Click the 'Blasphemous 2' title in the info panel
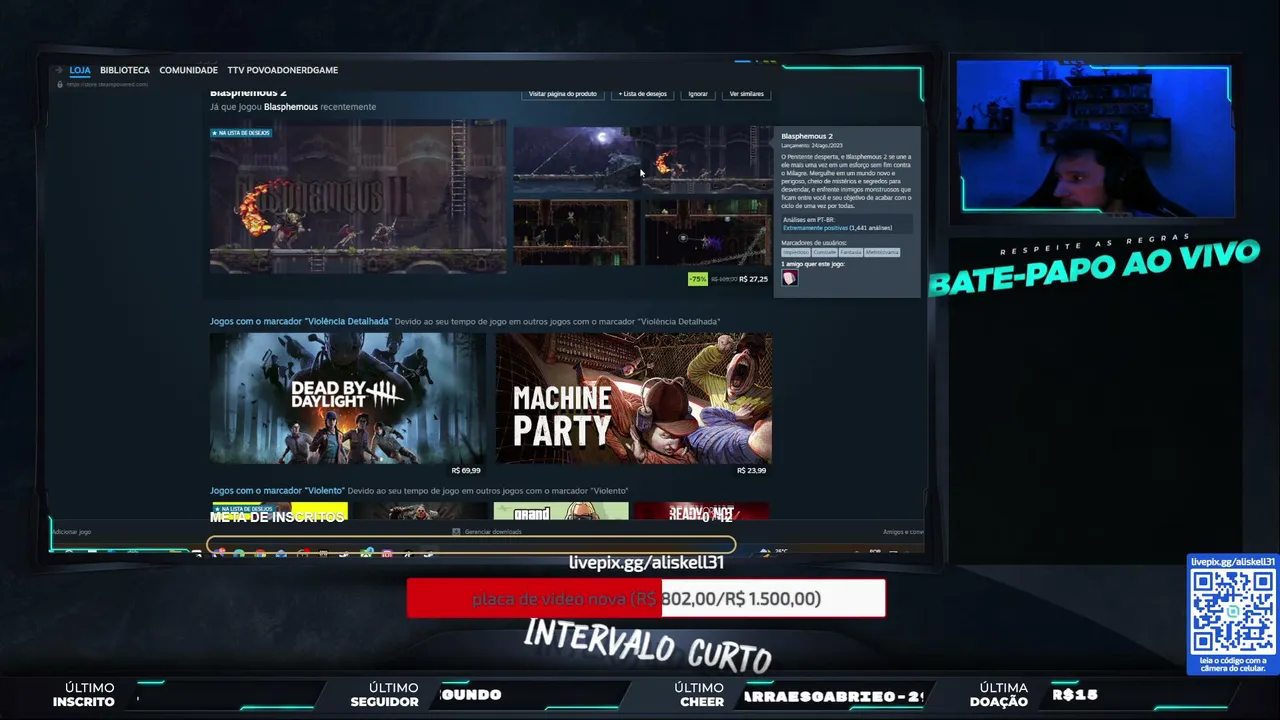Viewport: 1280px width, 720px height. pos(807,136)
